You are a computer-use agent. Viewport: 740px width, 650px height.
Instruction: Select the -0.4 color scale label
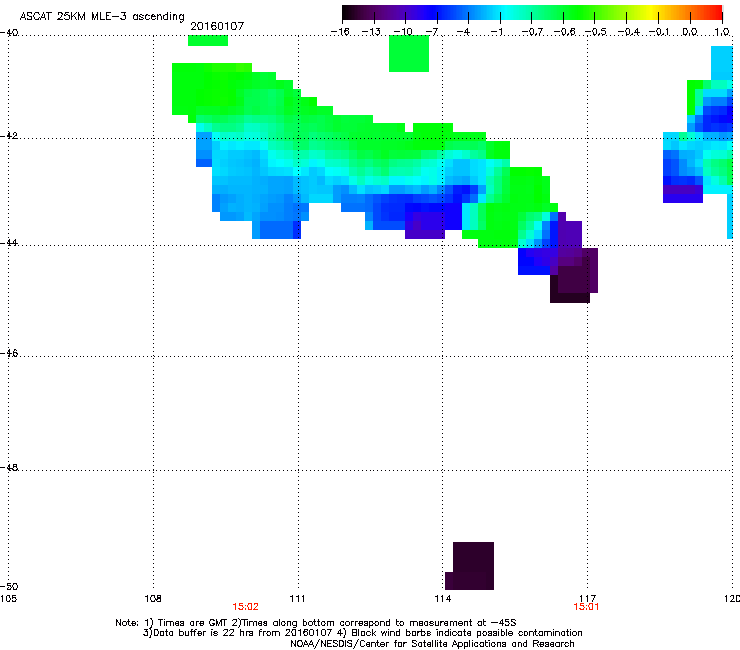click(629, 32)
